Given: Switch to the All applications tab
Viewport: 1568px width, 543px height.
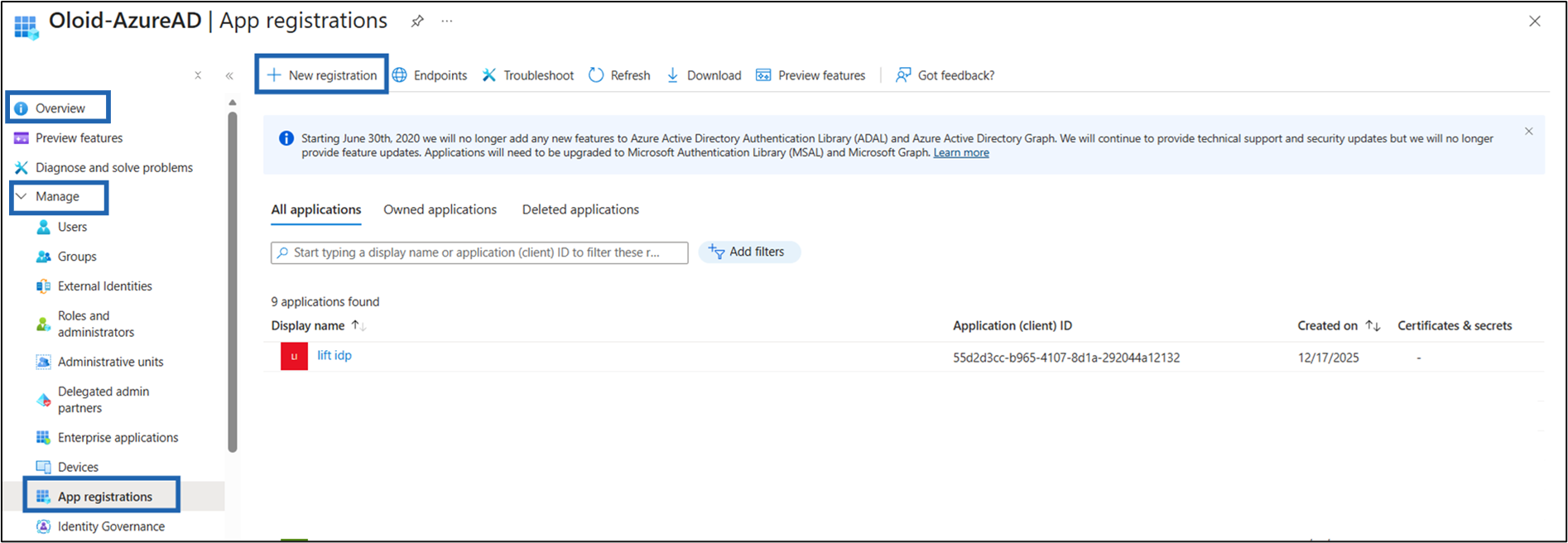Looking at the screenshot, I should click(x=316, y=210).
